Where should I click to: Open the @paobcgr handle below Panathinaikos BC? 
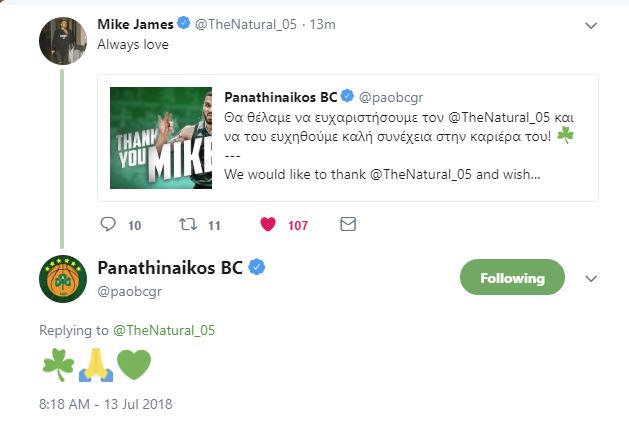click(130, 293)
